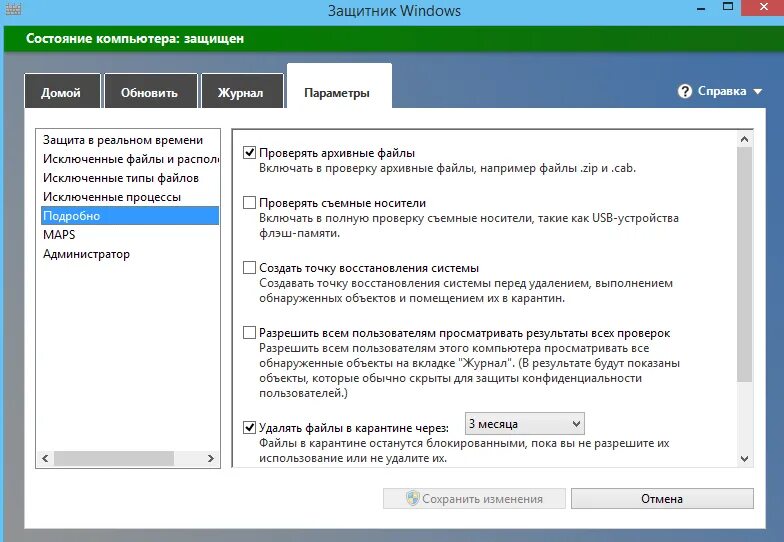Click the Состояние компьютера: защищен status text

[134, 38]
